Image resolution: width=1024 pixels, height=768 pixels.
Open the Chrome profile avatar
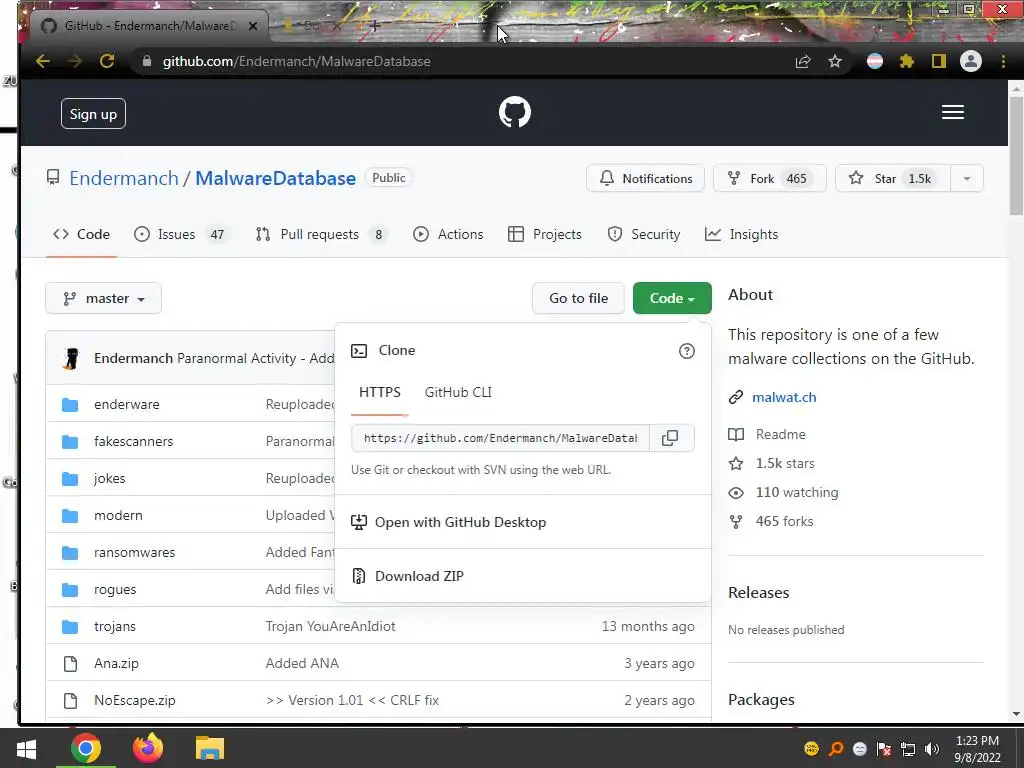tap(970, 61)
